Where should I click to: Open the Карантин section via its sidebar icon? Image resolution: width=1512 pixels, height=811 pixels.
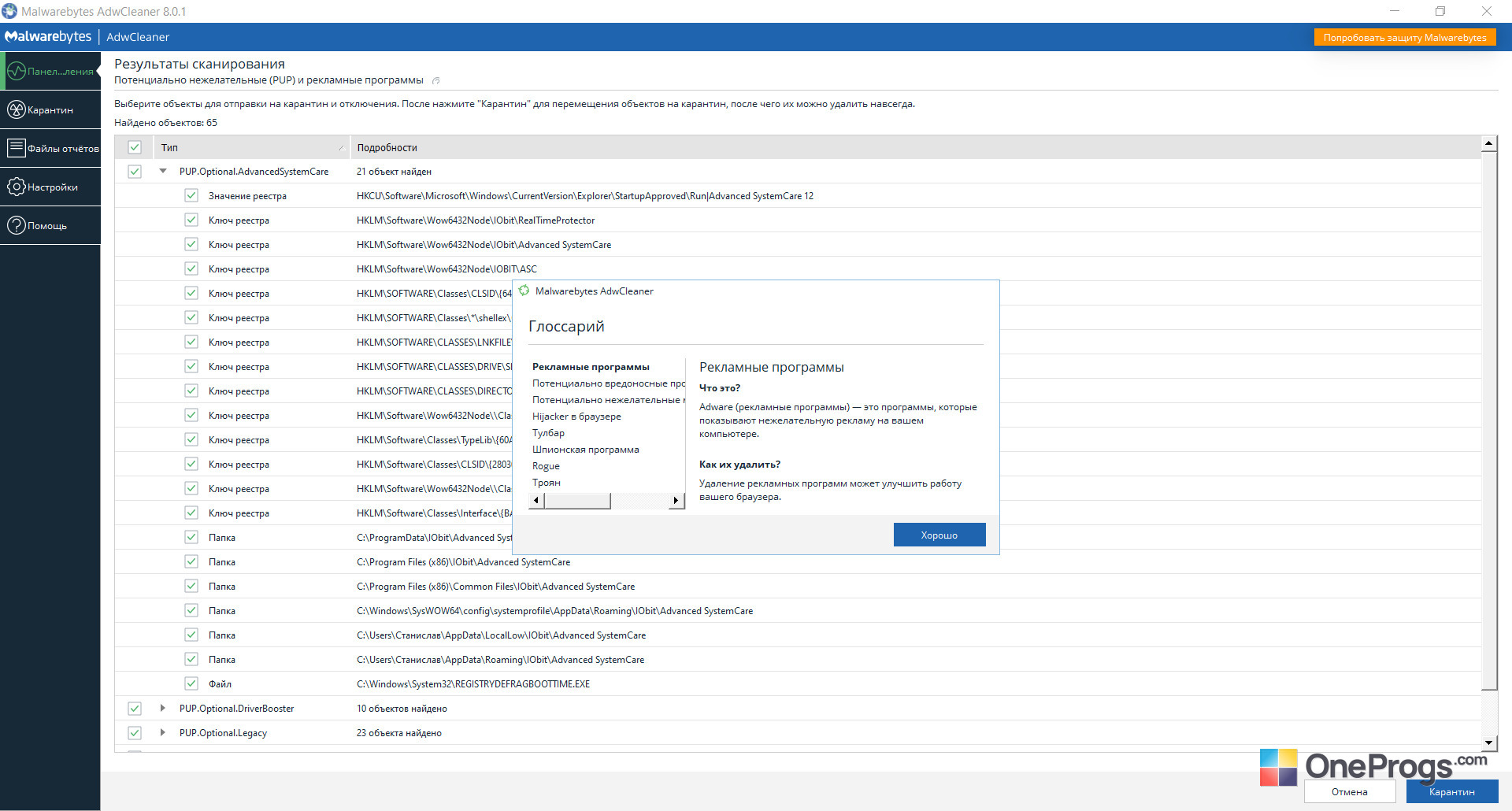17,109
